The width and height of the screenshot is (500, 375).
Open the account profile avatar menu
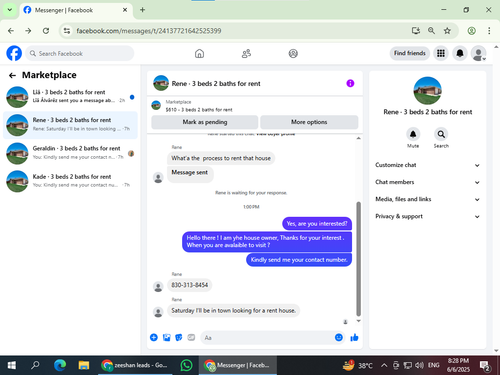478,53
